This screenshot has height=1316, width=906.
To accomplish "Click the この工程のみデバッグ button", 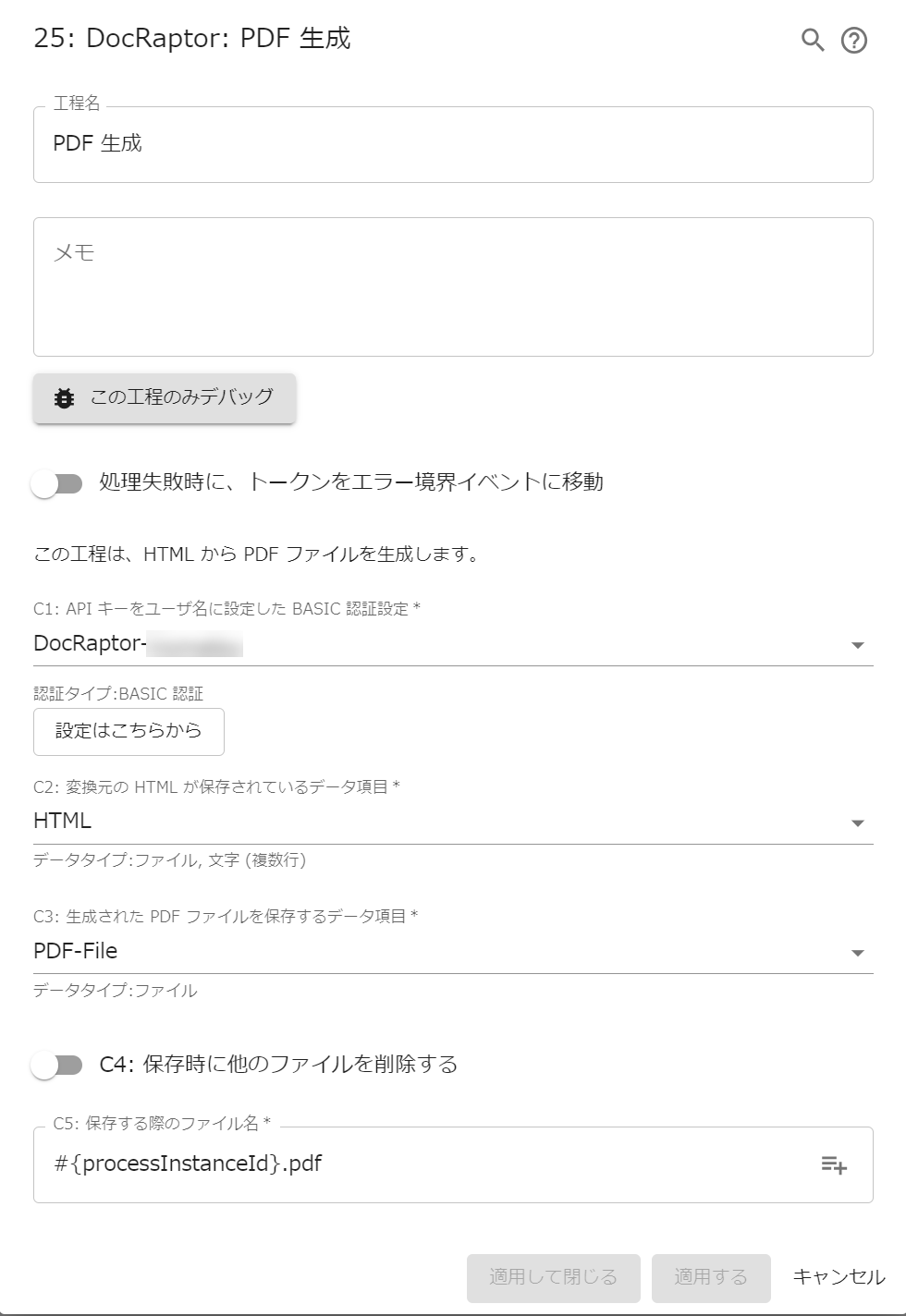I will point(165,398).
